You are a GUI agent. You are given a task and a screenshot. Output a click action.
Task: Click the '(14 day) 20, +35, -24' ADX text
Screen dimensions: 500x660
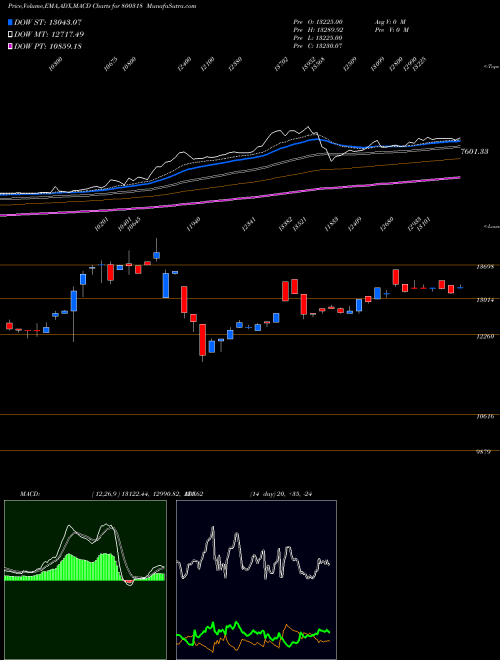280,494
